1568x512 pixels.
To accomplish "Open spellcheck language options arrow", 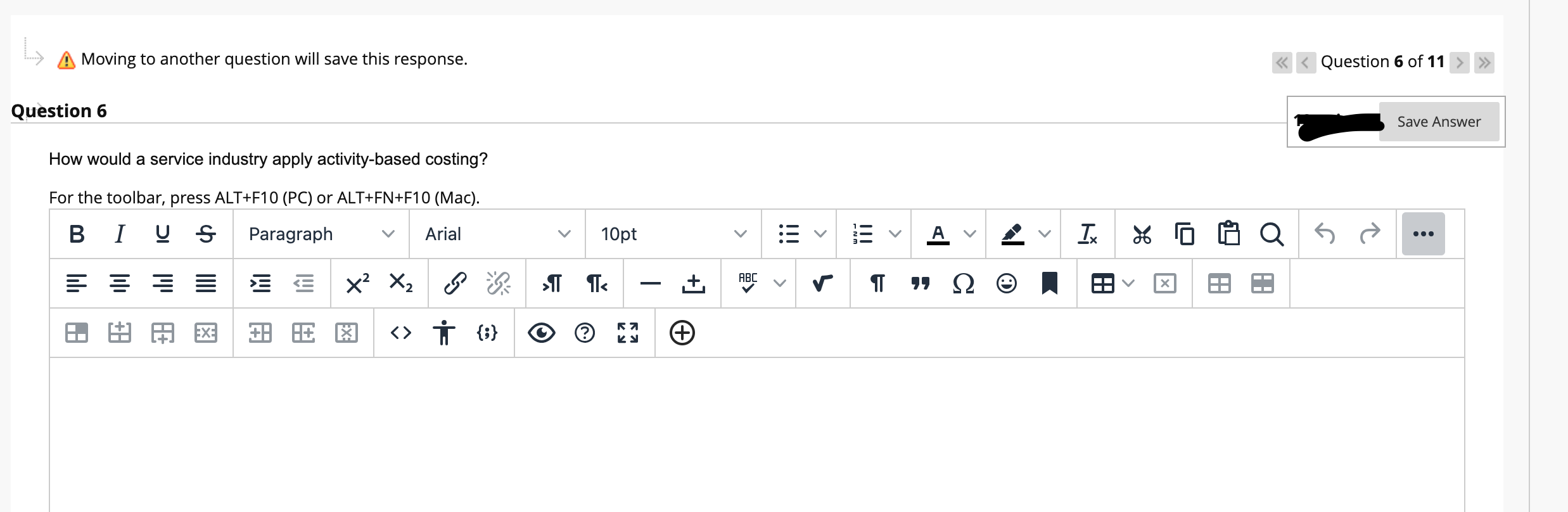I will [x=780, y=283].
